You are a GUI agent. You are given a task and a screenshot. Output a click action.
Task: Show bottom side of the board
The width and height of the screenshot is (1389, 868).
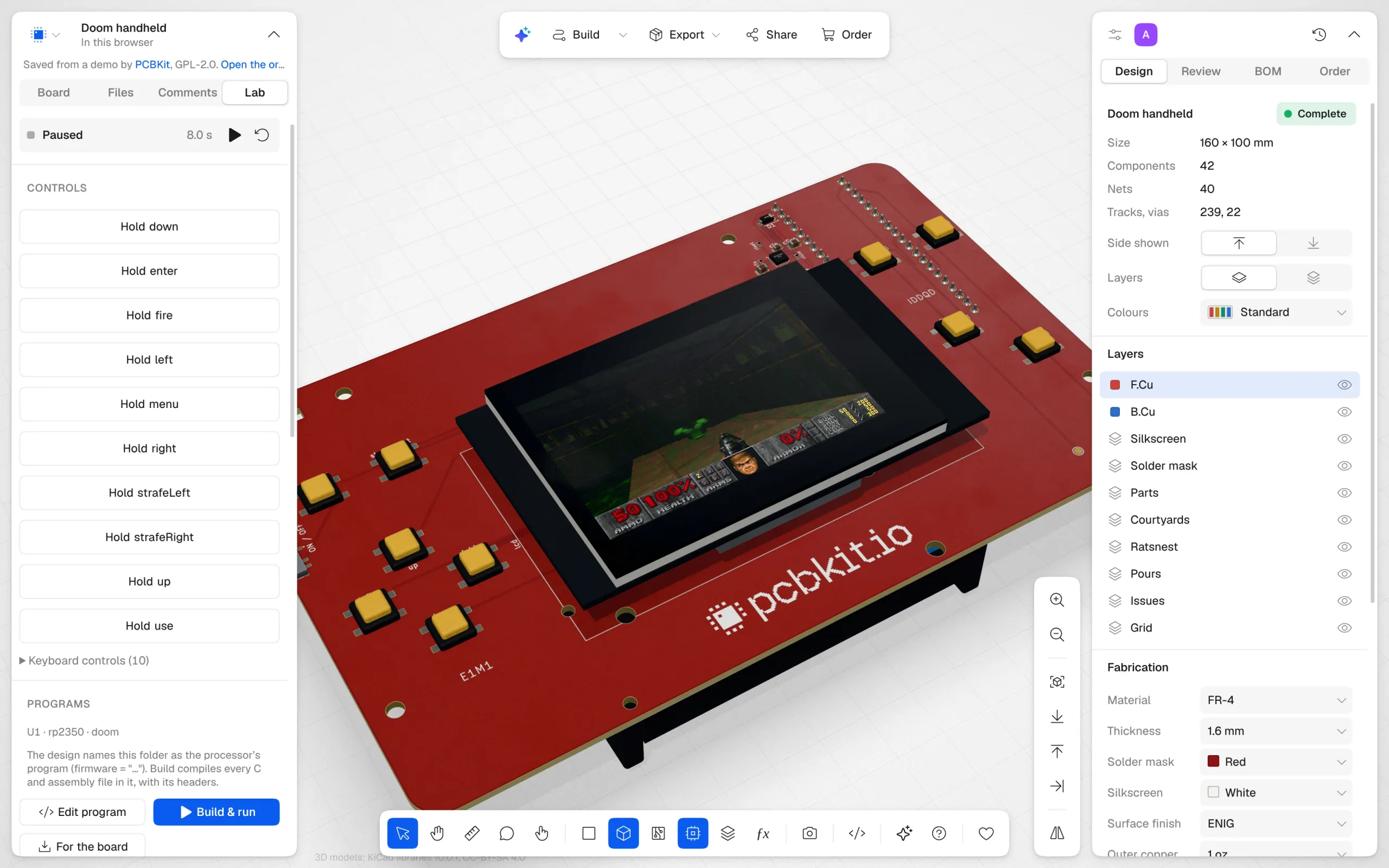click(1313, 243)
